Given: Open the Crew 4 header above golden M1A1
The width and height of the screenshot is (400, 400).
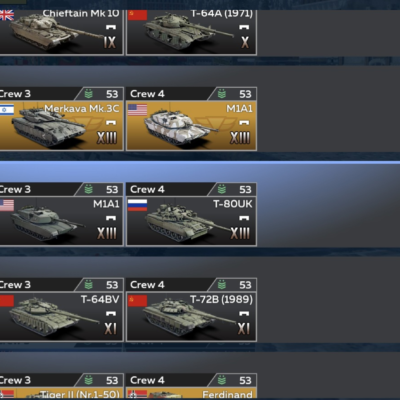Looking at the screenshot, I should (191, 94).
